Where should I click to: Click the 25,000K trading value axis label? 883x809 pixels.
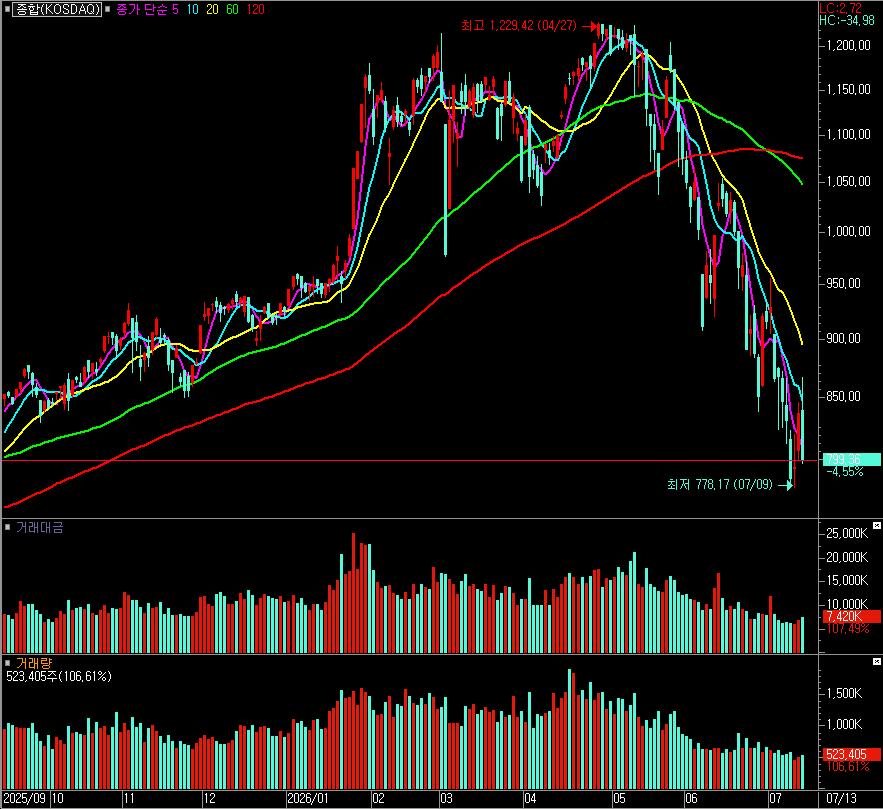[x=847, y=533]
